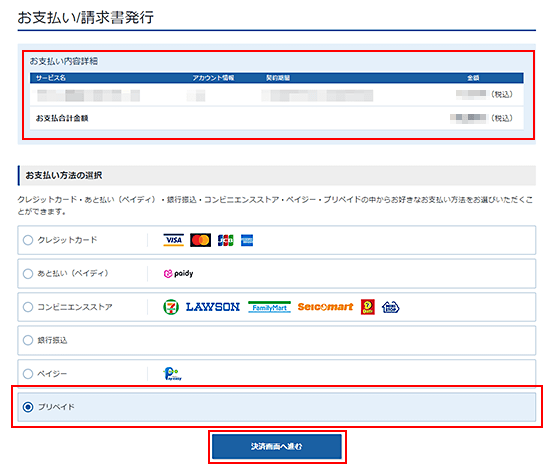Select the クレジットカード radio button
This screenshot has height=474, width=550.
click(x=28, y=240)
